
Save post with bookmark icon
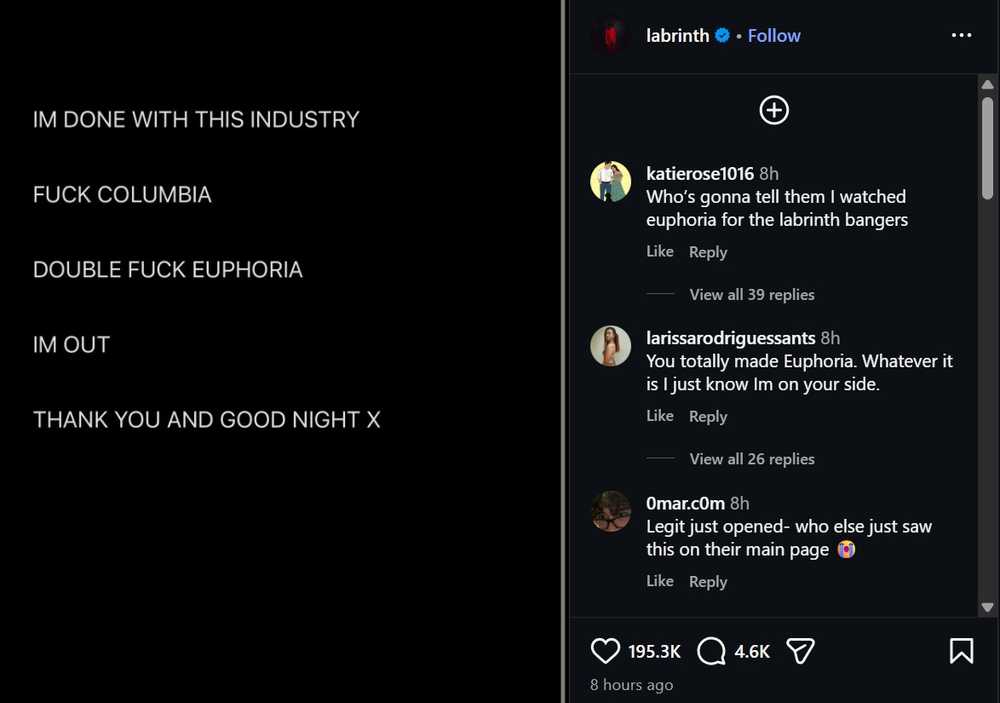click(x=961, y=651)
